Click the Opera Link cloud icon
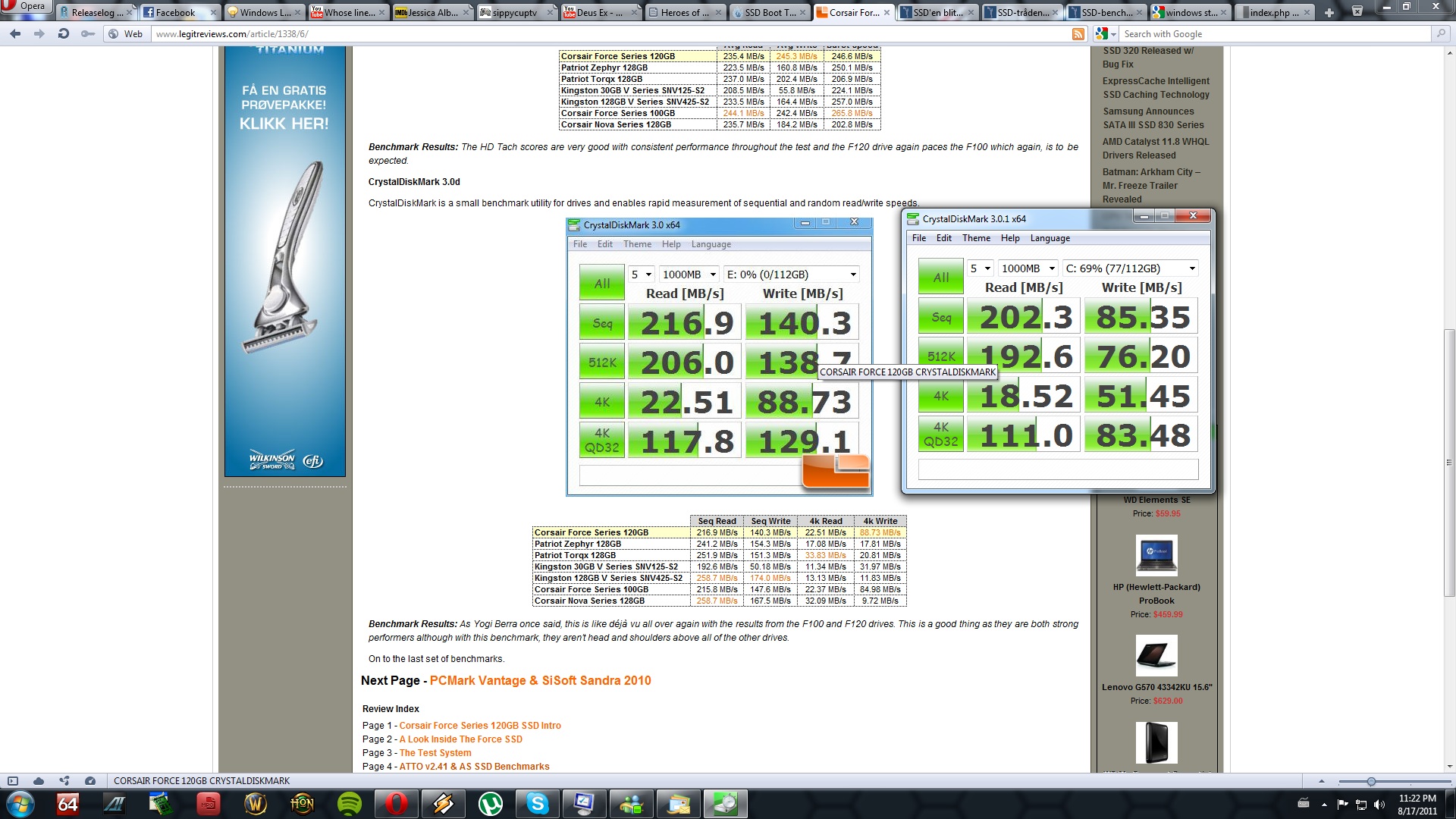This screenshot has width=1456, height=819. point(39,780)
